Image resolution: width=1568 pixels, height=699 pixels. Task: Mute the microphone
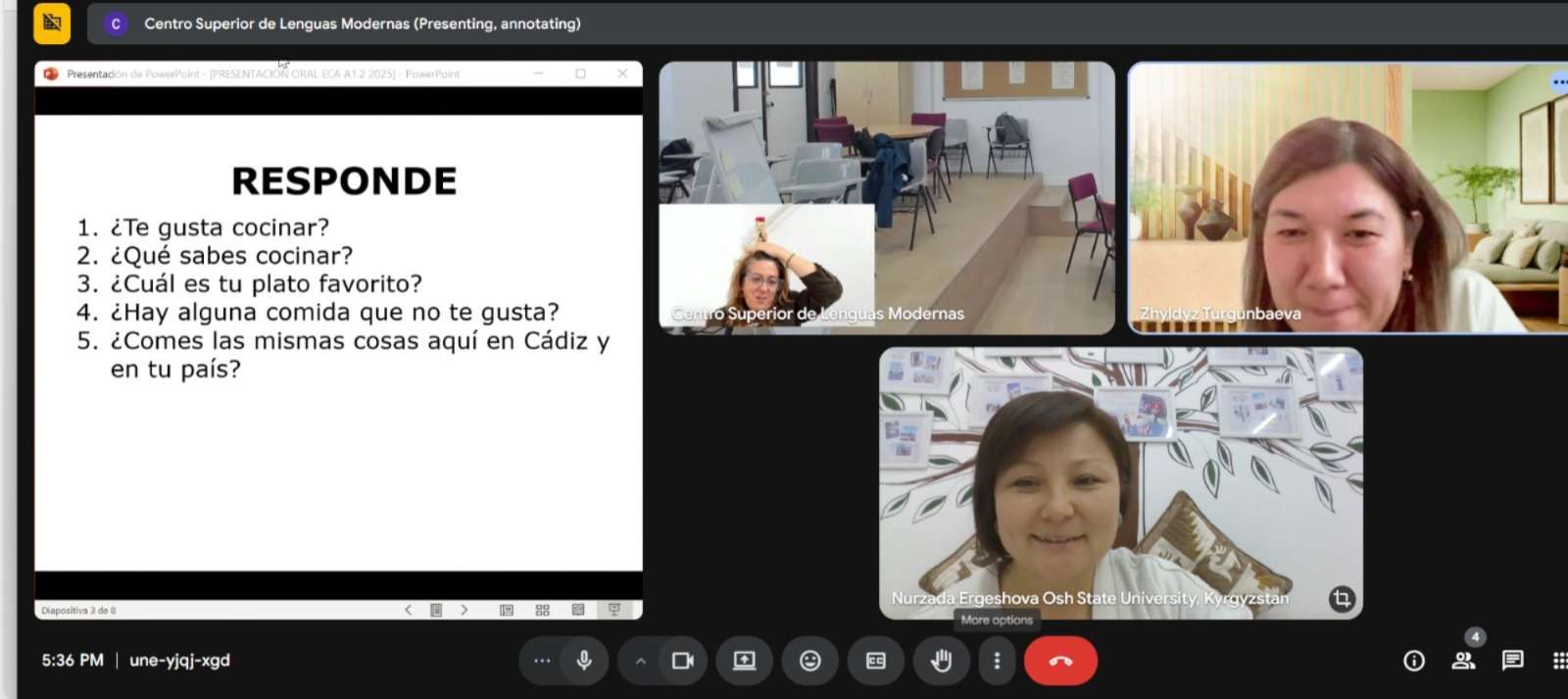(x=584, y=661)
